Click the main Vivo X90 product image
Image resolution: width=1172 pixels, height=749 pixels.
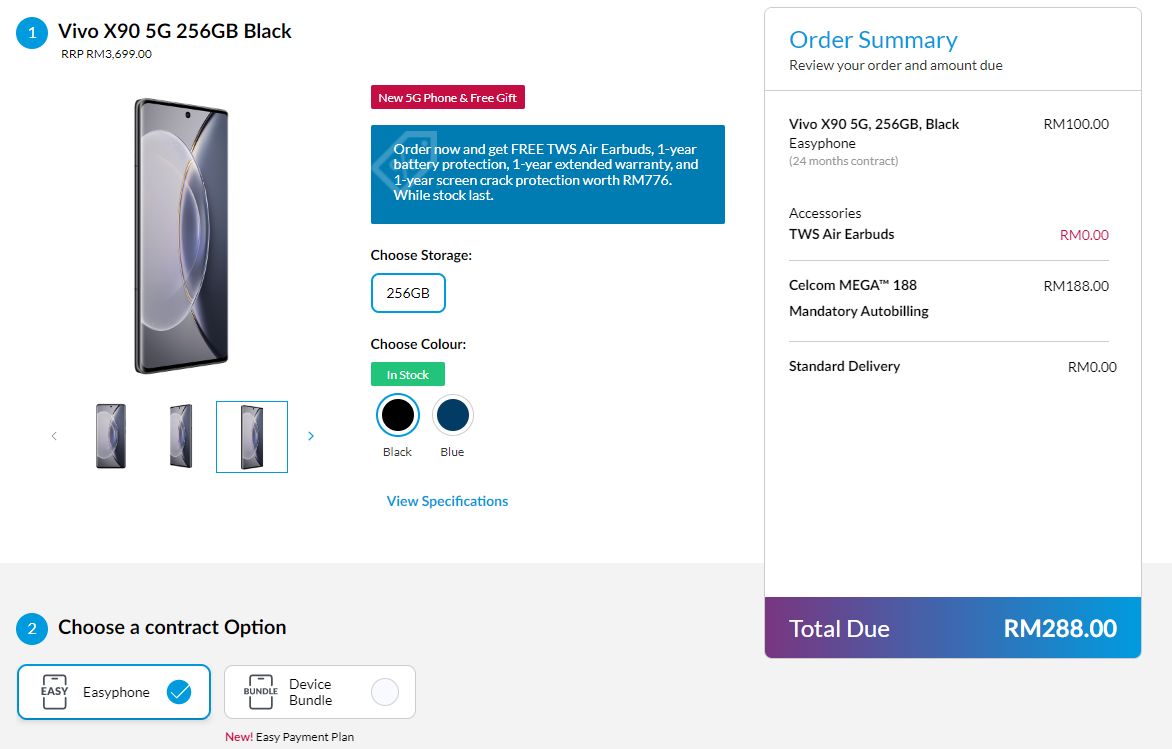181,235
